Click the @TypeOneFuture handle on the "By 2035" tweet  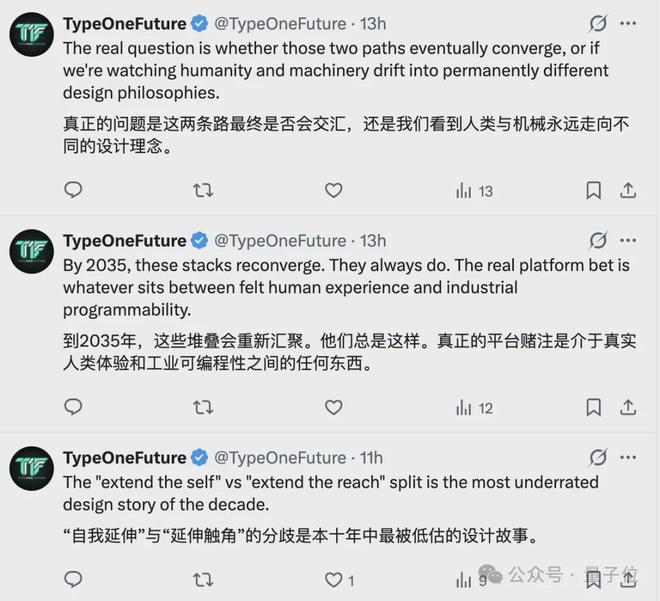coord(280,240)
